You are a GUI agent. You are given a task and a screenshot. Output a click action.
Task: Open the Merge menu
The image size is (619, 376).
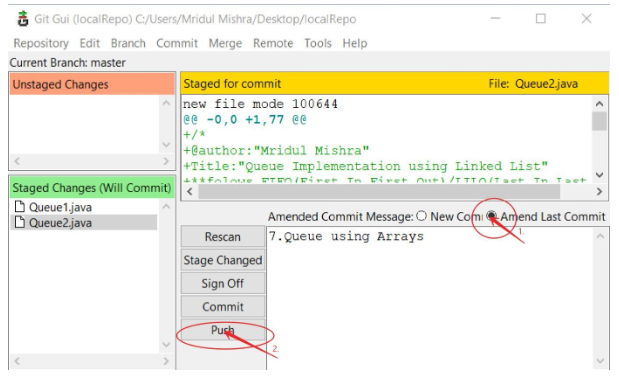[x=225, y=43]
